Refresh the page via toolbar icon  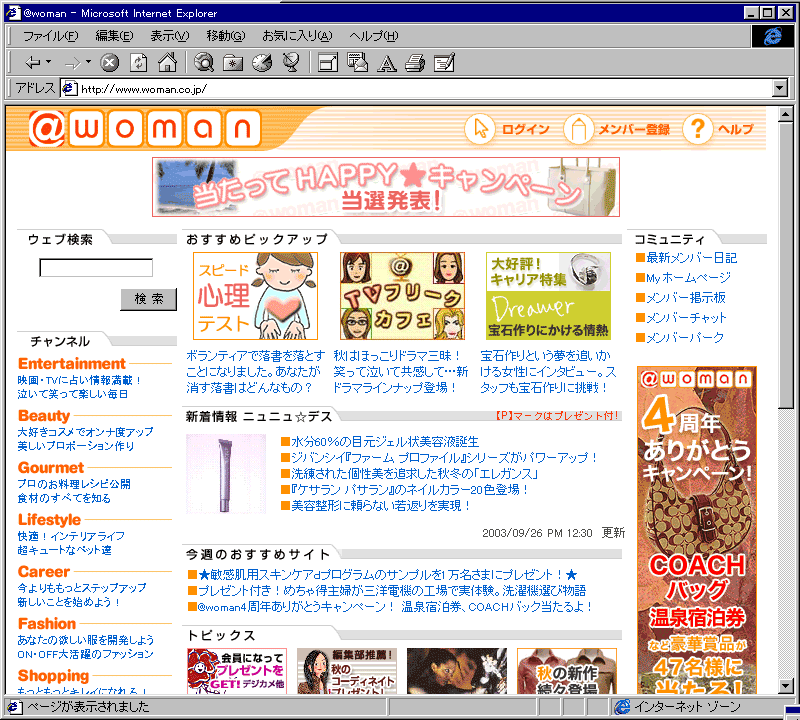[x=138, y=63]
